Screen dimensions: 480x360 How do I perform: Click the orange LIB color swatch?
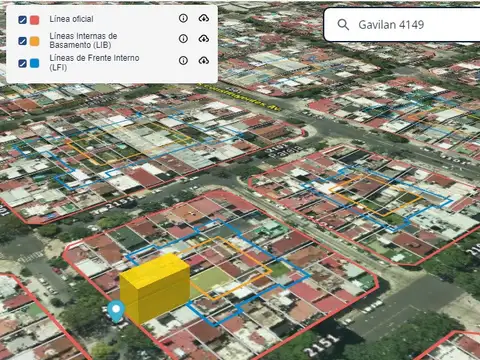click(34, 41)
